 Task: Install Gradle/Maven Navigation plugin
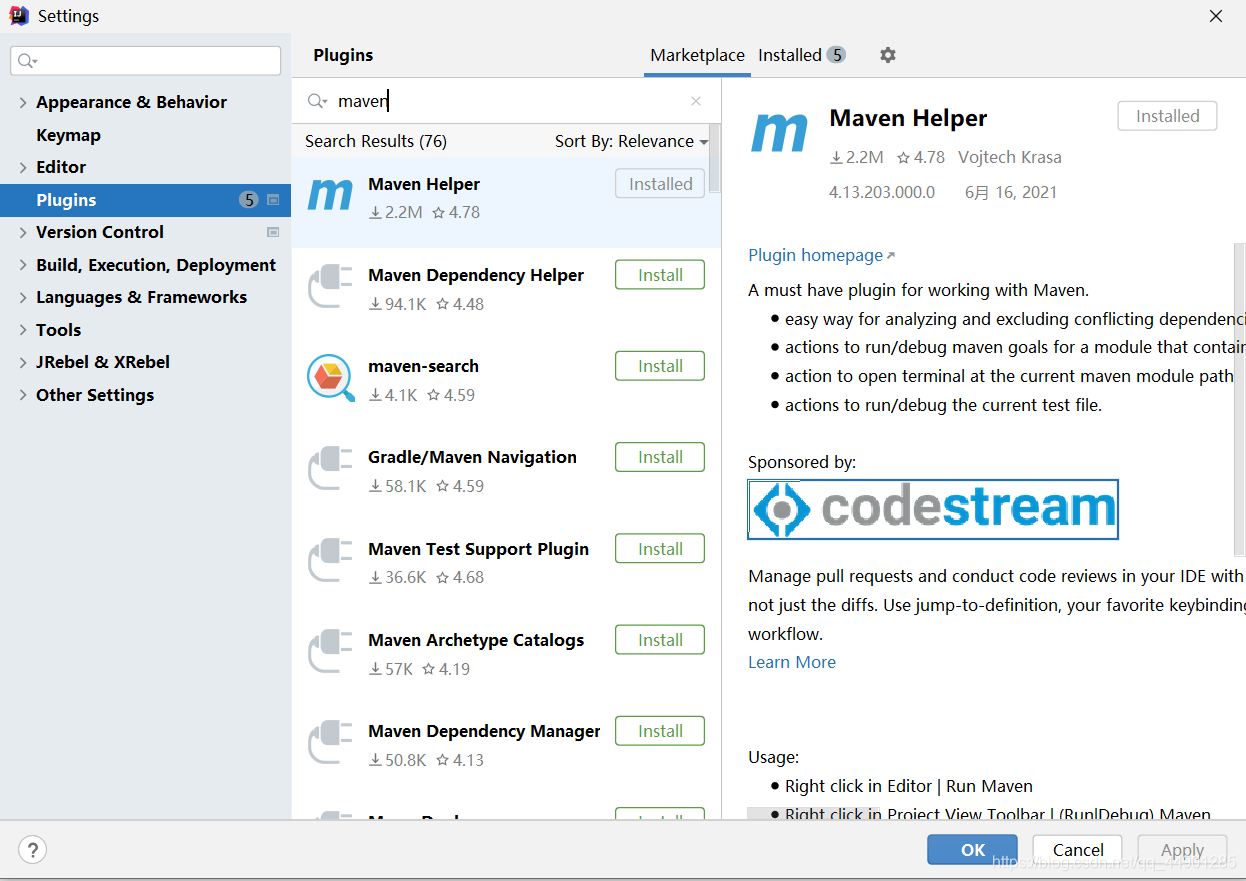click(x=660, y=457)
